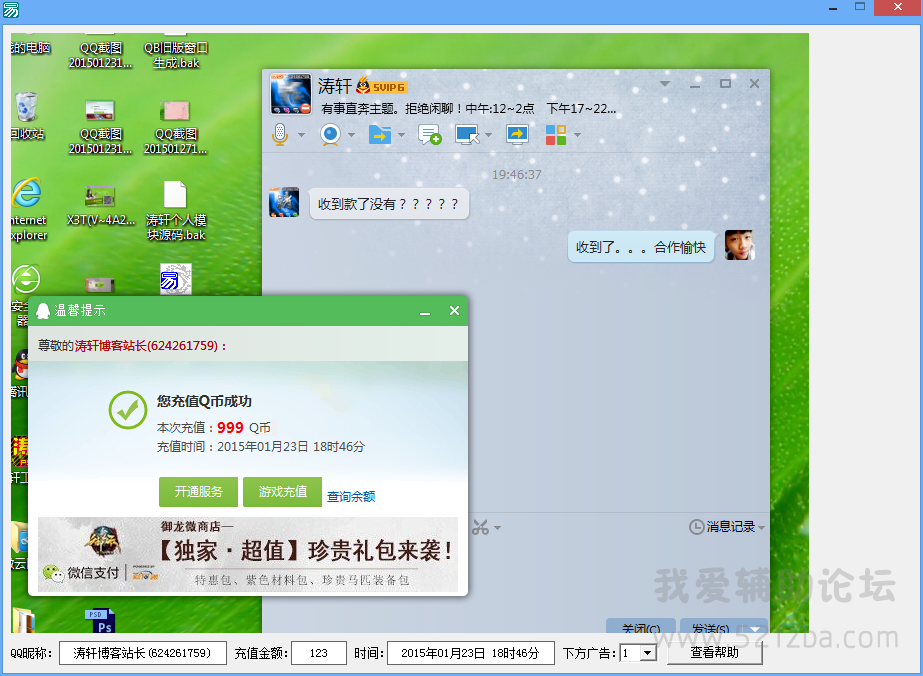Image resolution: width=923 pixels, height=676 pixels.
Task: Click the 时间 input field
Action: pos(470,653)
